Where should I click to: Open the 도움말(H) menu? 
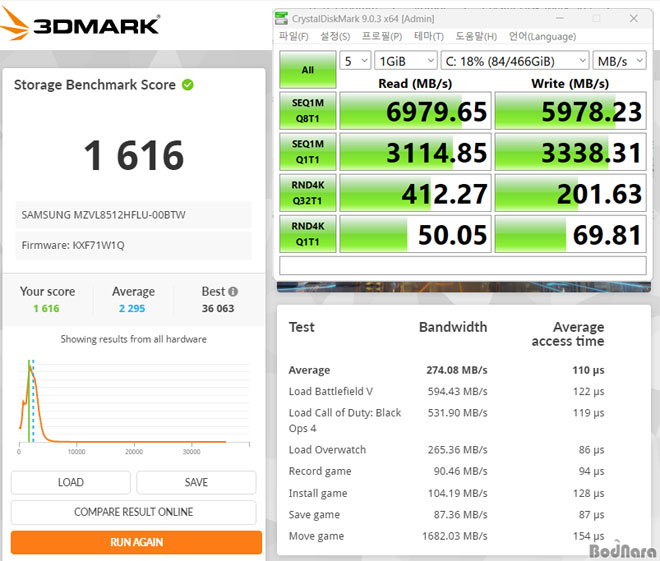click(x=476, y=37)
